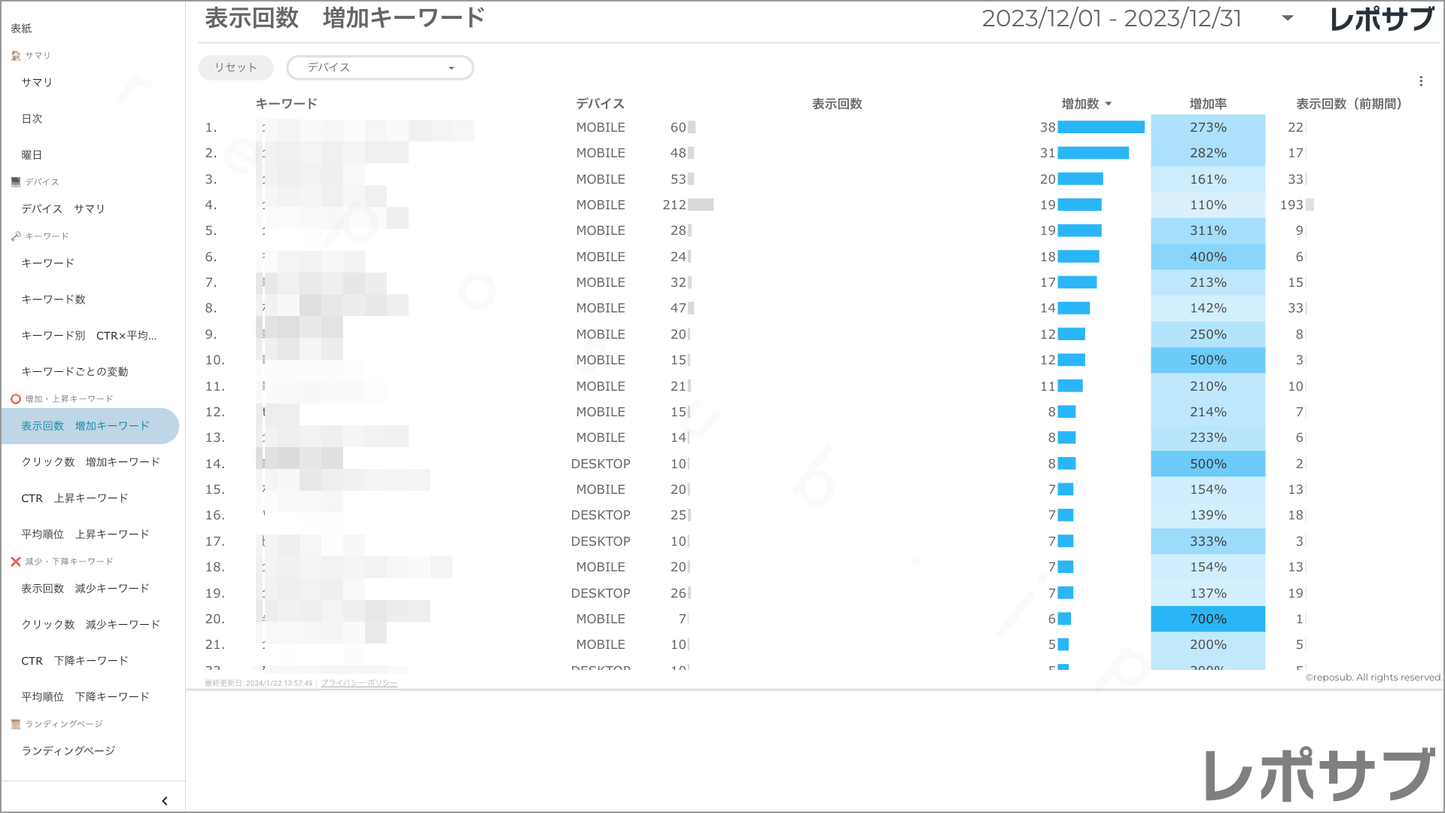The height and width of the screenshot is (813, 1445).
Task: Go to the 日次 report page
Action: point(32,119)
